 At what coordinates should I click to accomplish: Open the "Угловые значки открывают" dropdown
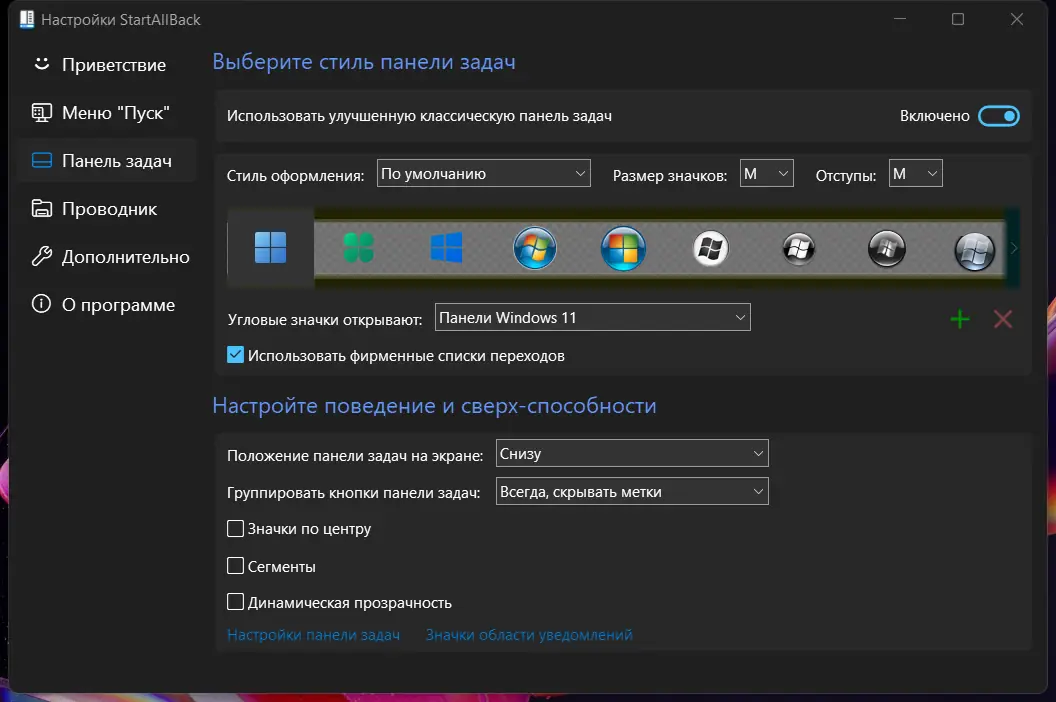[x=592, y=317]
